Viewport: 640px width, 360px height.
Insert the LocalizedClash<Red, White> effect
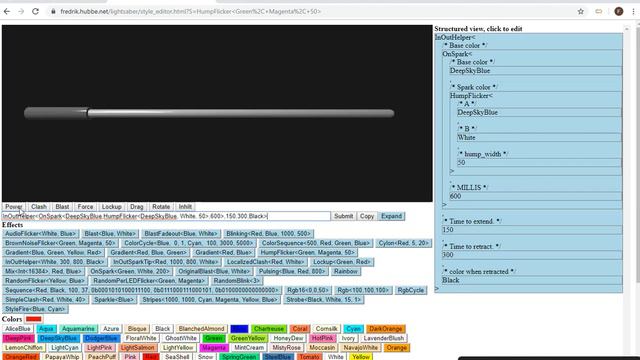266,262
